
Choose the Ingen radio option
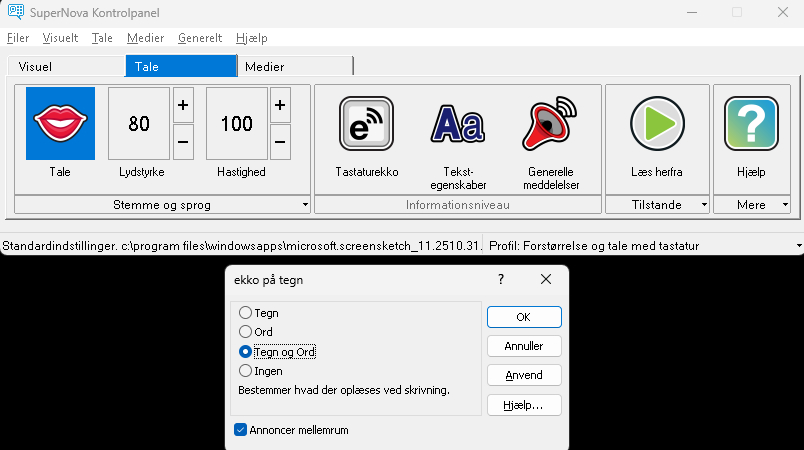pos(246,371)
